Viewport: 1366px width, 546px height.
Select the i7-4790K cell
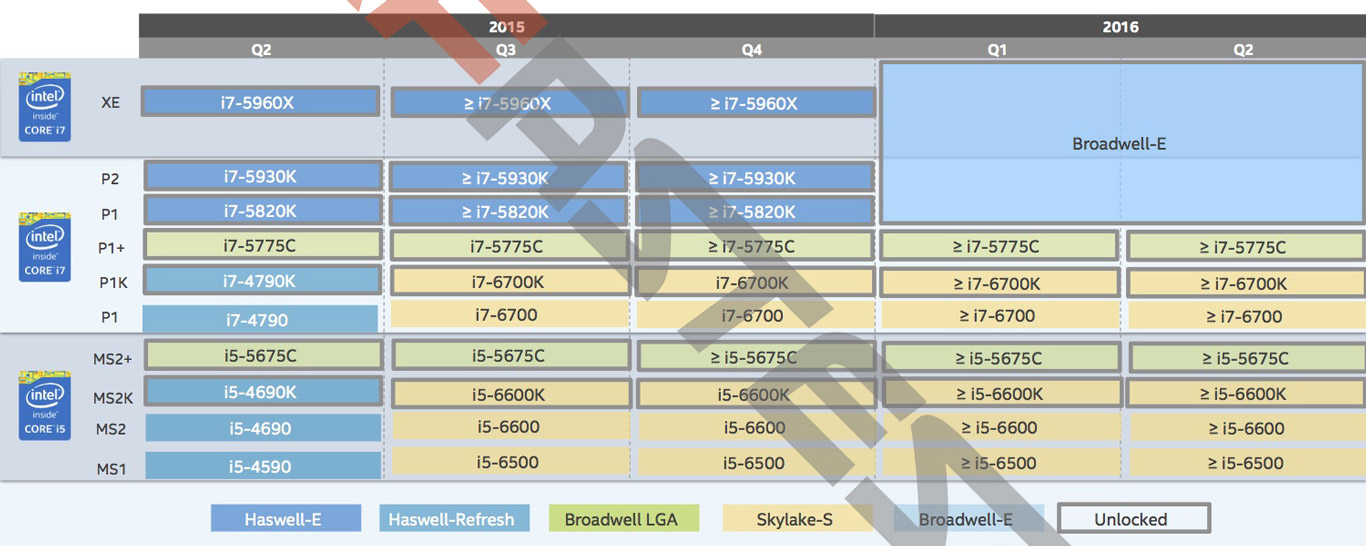tap(263, 280)
